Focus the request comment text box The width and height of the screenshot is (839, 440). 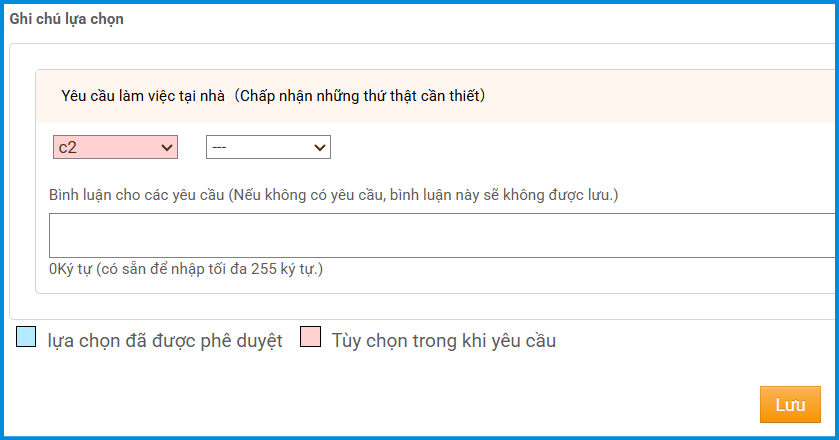coord(442,235)
